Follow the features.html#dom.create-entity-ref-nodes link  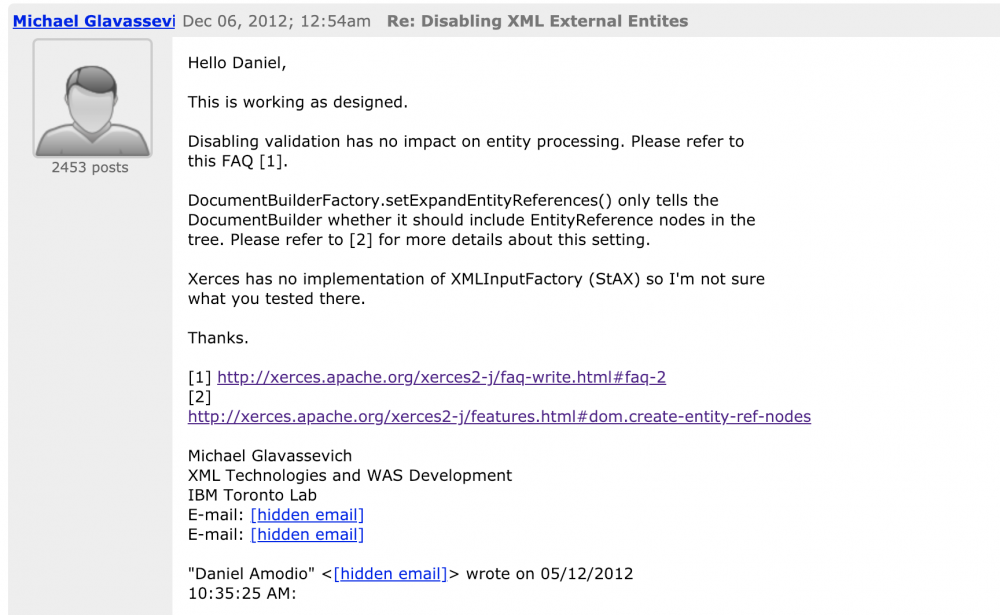pyautogui.click(x=499, y=417)
